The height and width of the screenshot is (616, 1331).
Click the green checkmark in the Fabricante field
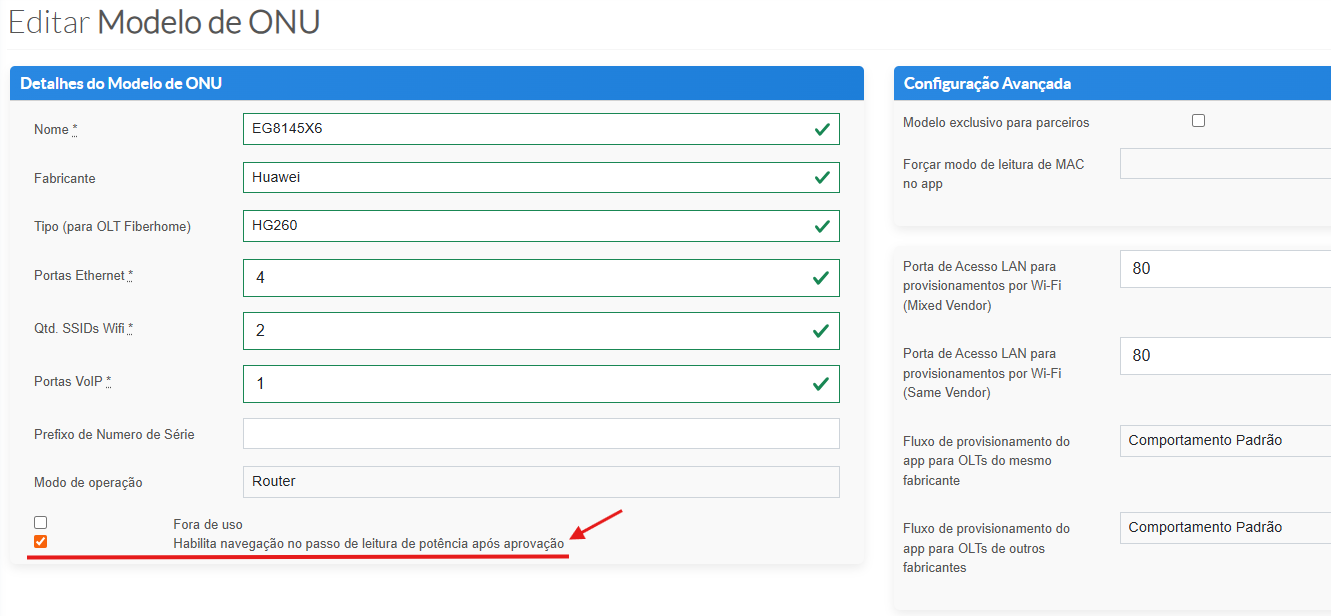[x=822, y=177]
